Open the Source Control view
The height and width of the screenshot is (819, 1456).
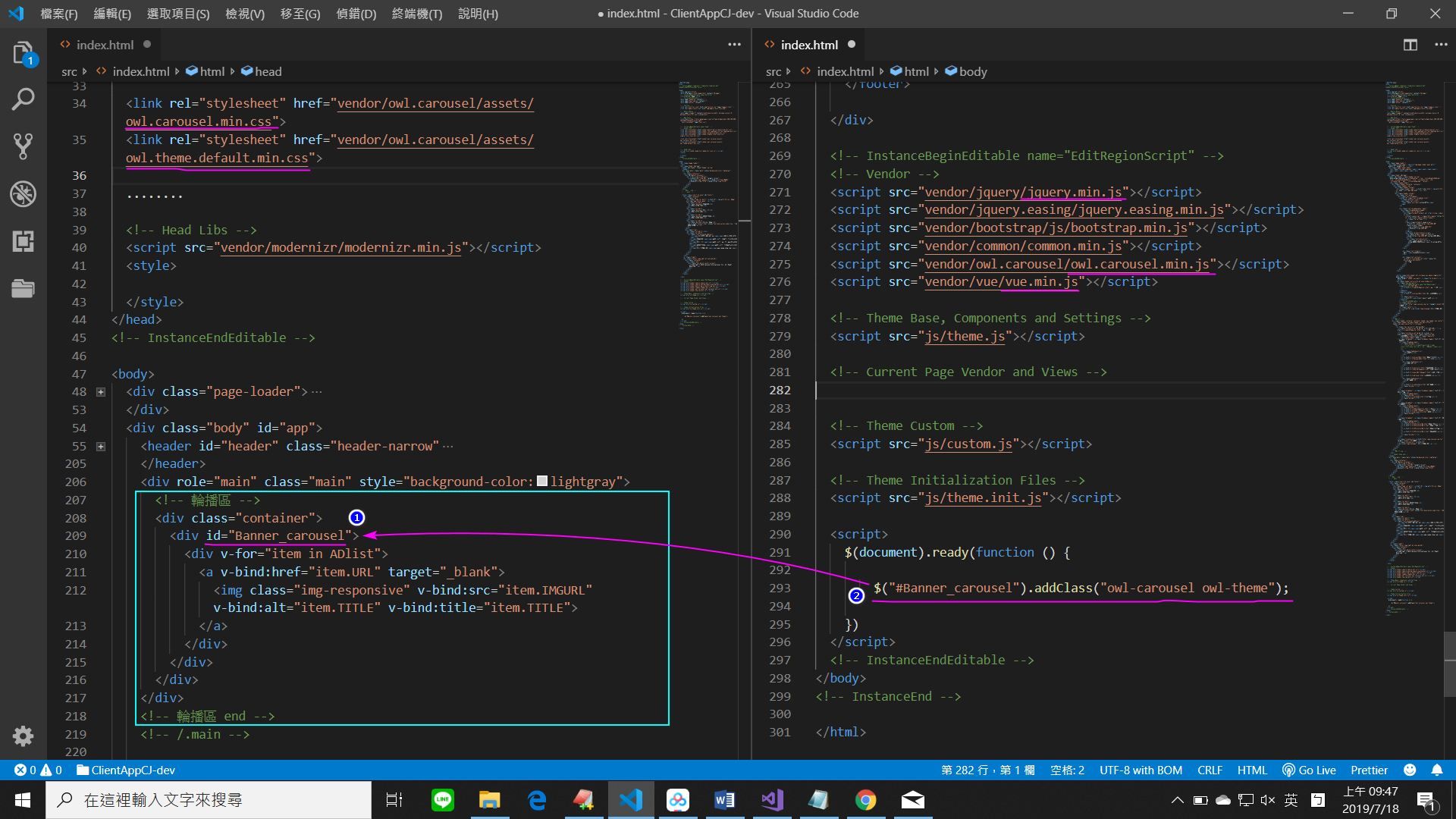point(23,146)
